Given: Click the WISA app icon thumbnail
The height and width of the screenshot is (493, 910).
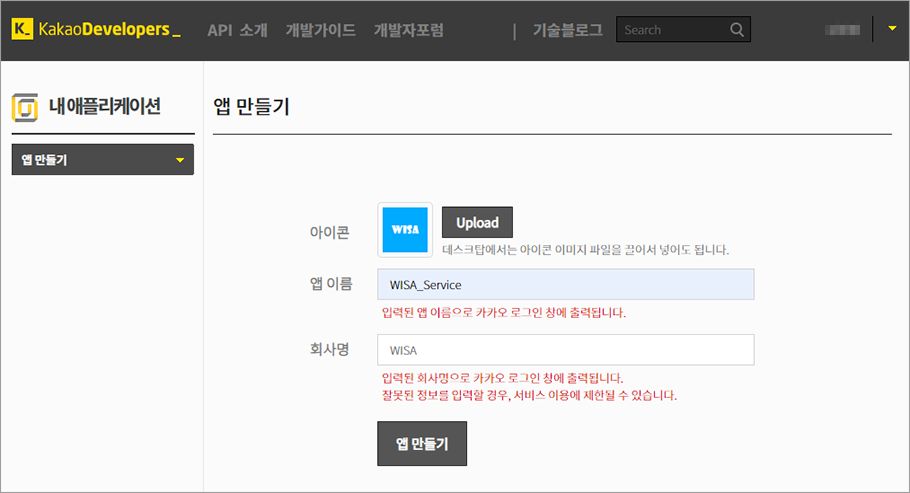Looking at the screenshot, I should 405,230.
